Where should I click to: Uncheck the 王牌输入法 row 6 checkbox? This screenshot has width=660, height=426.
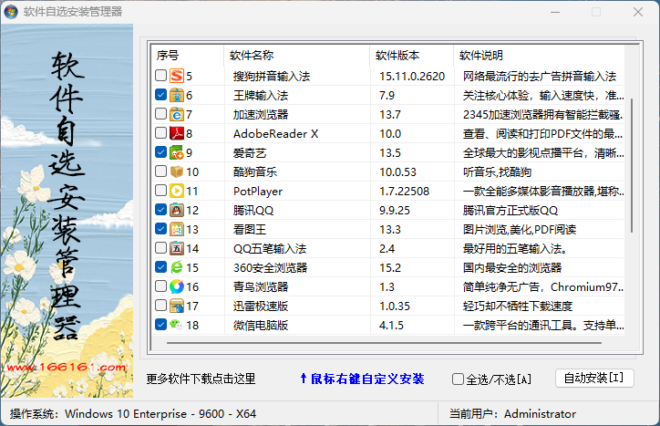161,95
